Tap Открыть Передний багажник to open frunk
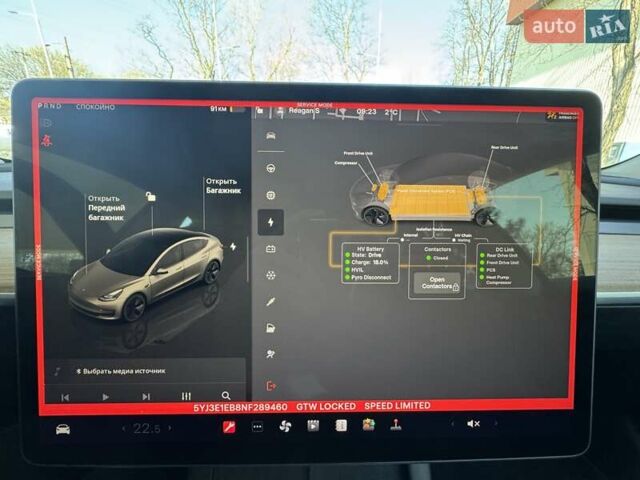Viewport: 640px width, 480px height. click(x=107, y=208)
